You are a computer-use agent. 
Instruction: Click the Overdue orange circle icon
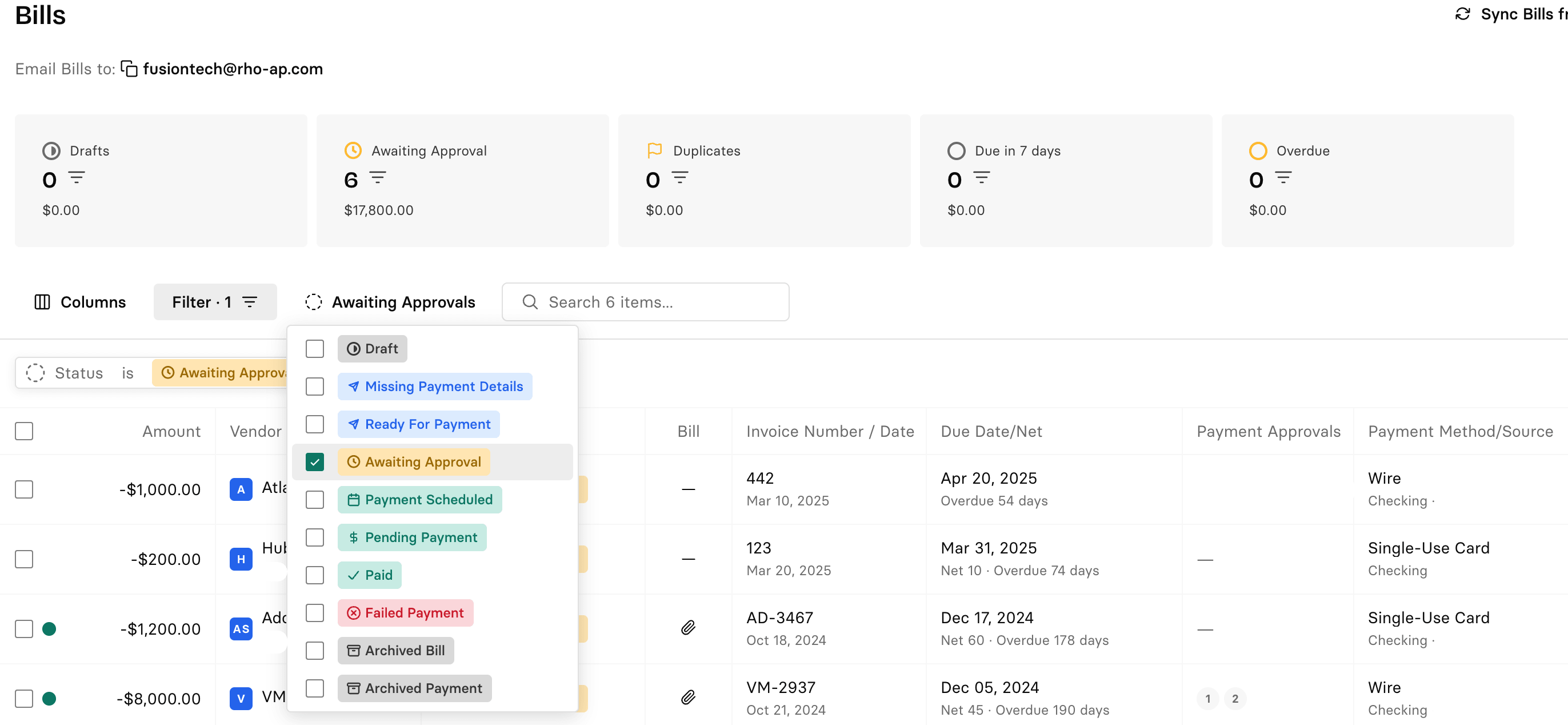pos(1258,150)
